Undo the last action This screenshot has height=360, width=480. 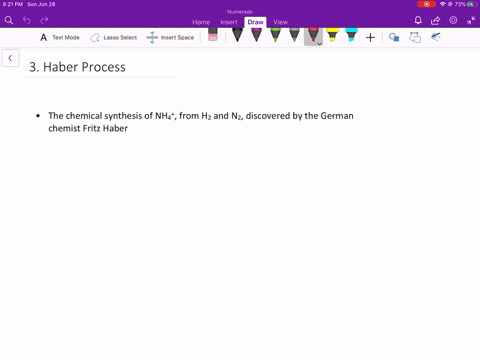27,20
